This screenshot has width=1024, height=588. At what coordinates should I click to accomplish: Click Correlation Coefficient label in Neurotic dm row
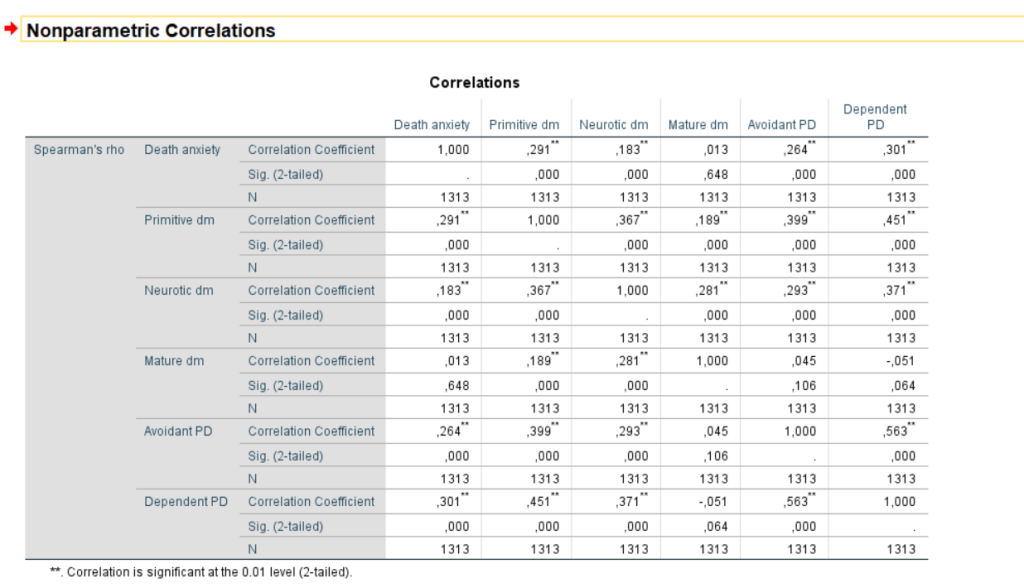tap(311, 291)
